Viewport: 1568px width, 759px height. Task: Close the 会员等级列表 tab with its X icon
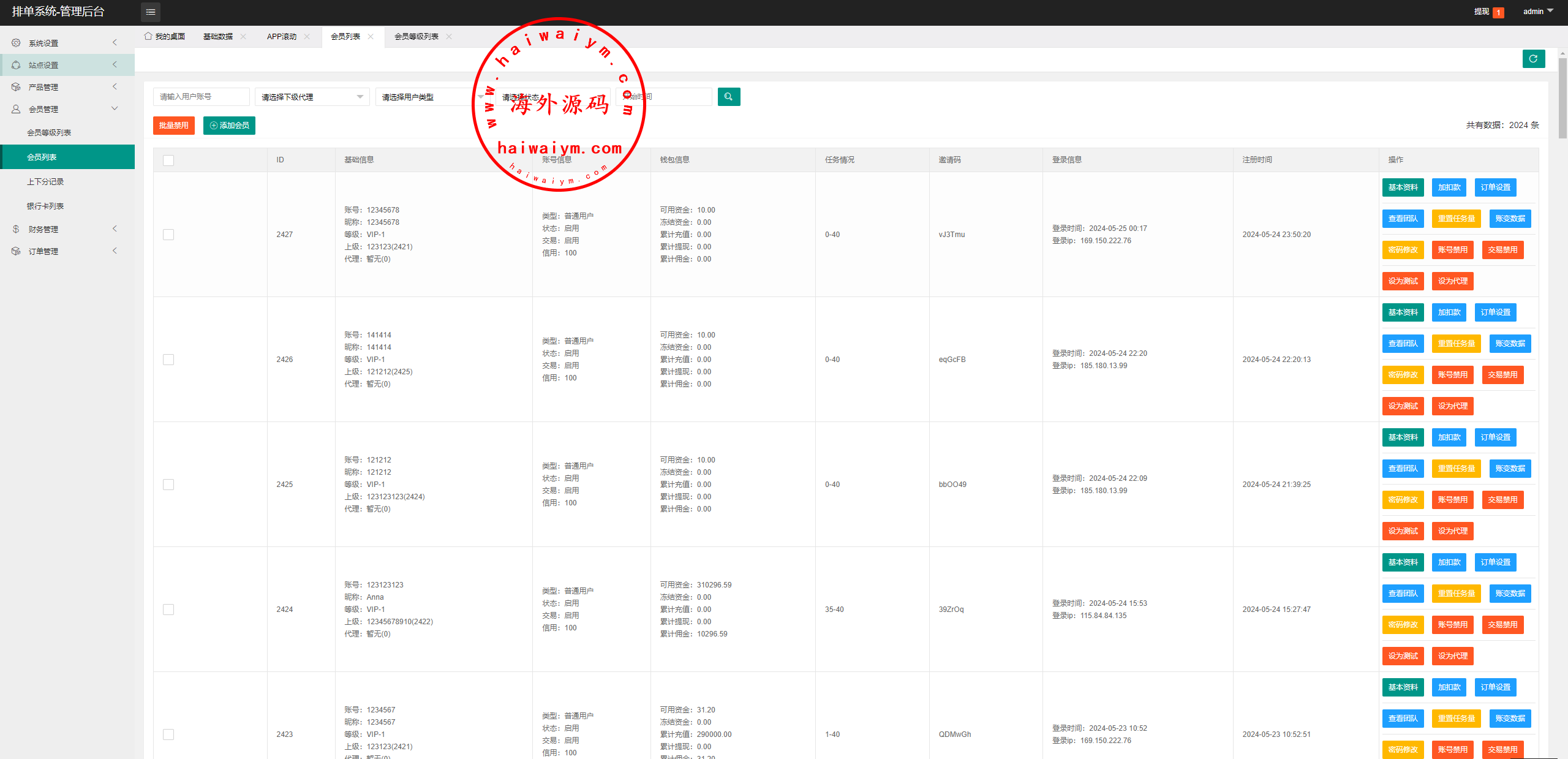point(449,37)
